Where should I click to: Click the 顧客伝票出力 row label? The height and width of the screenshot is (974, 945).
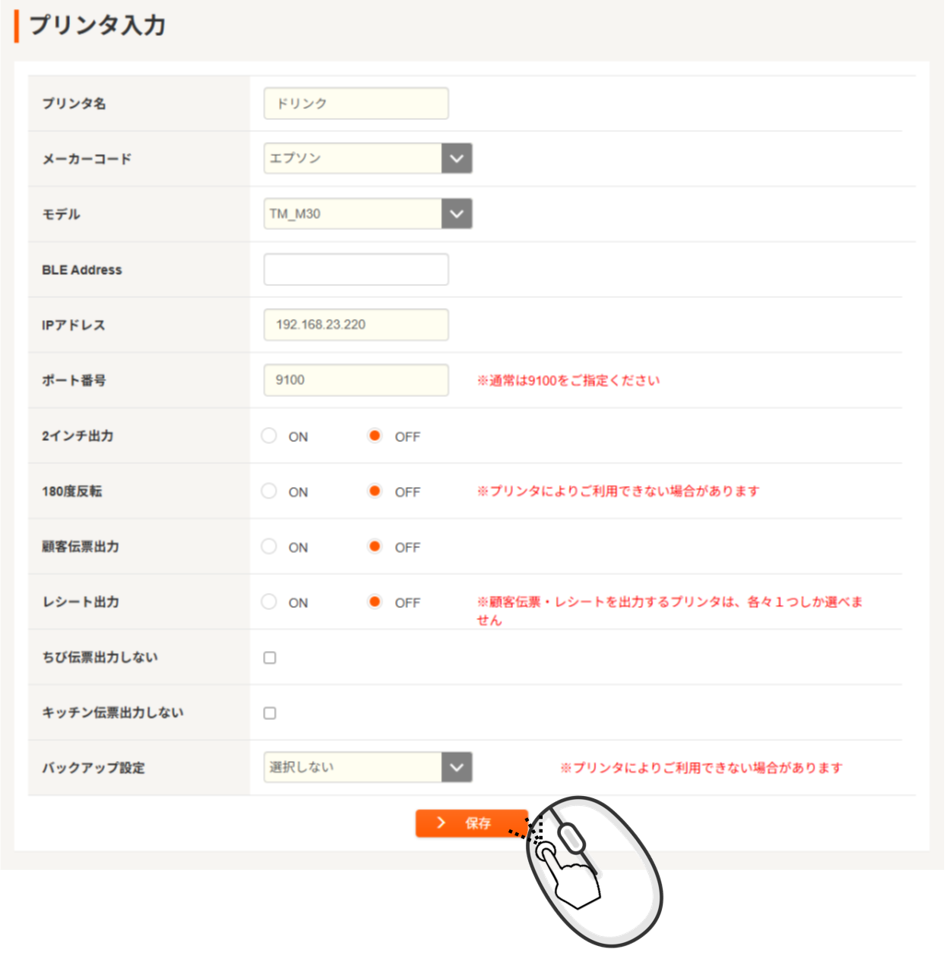click(x=80, y=547)
